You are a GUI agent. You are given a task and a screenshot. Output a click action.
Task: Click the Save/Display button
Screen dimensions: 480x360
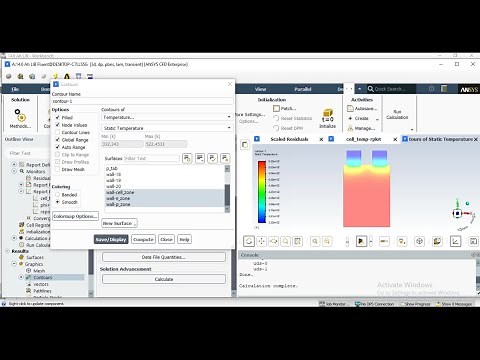[111, 239]
